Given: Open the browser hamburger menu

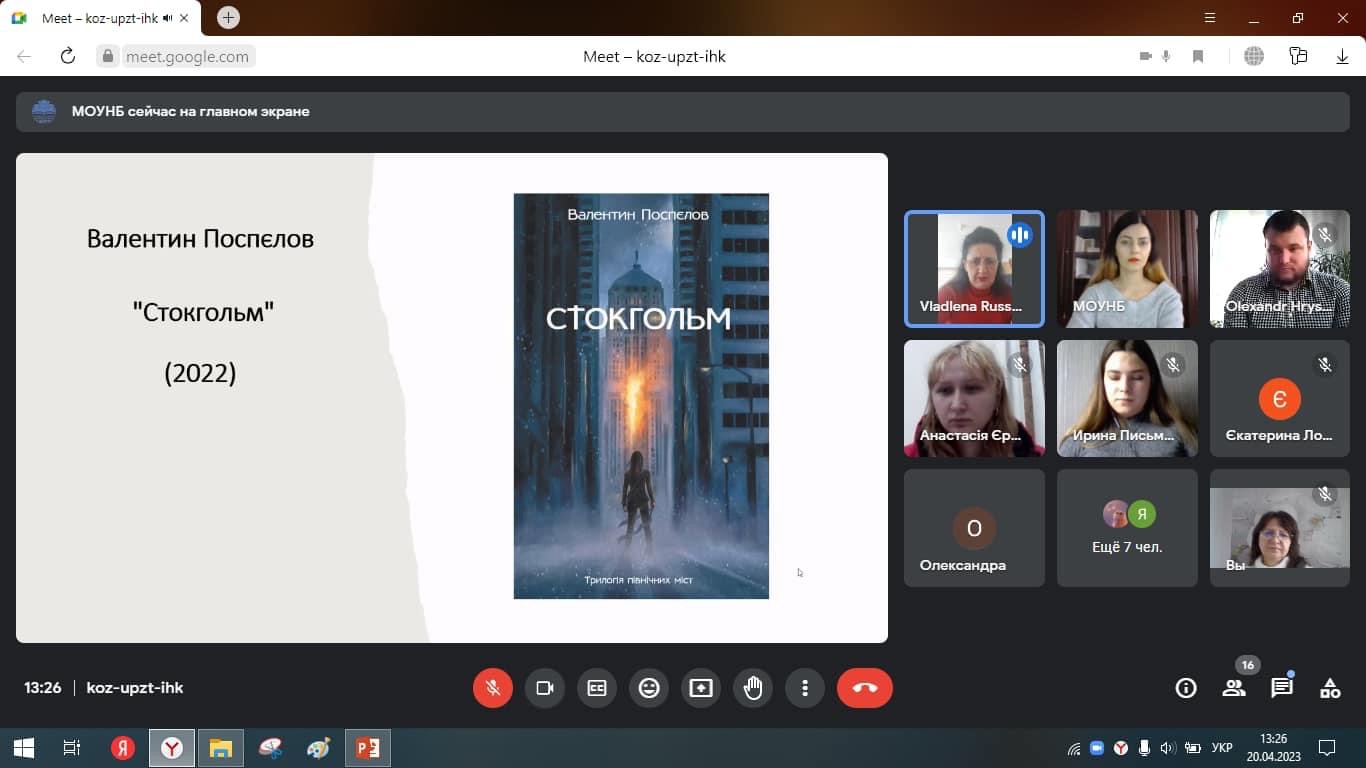Looking at the screenshot, I should coord(1210,18).
